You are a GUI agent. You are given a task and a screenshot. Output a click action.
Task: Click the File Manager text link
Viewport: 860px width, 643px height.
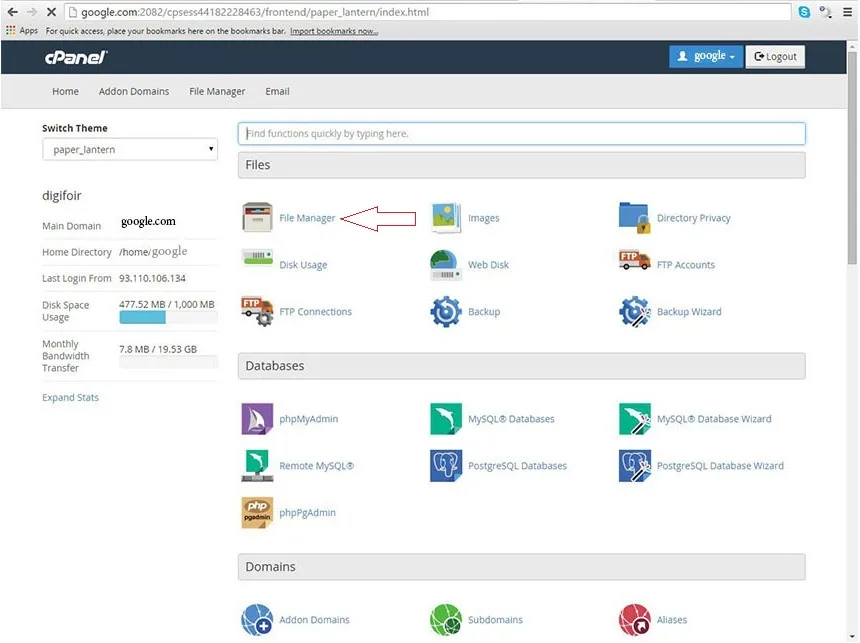307,218
